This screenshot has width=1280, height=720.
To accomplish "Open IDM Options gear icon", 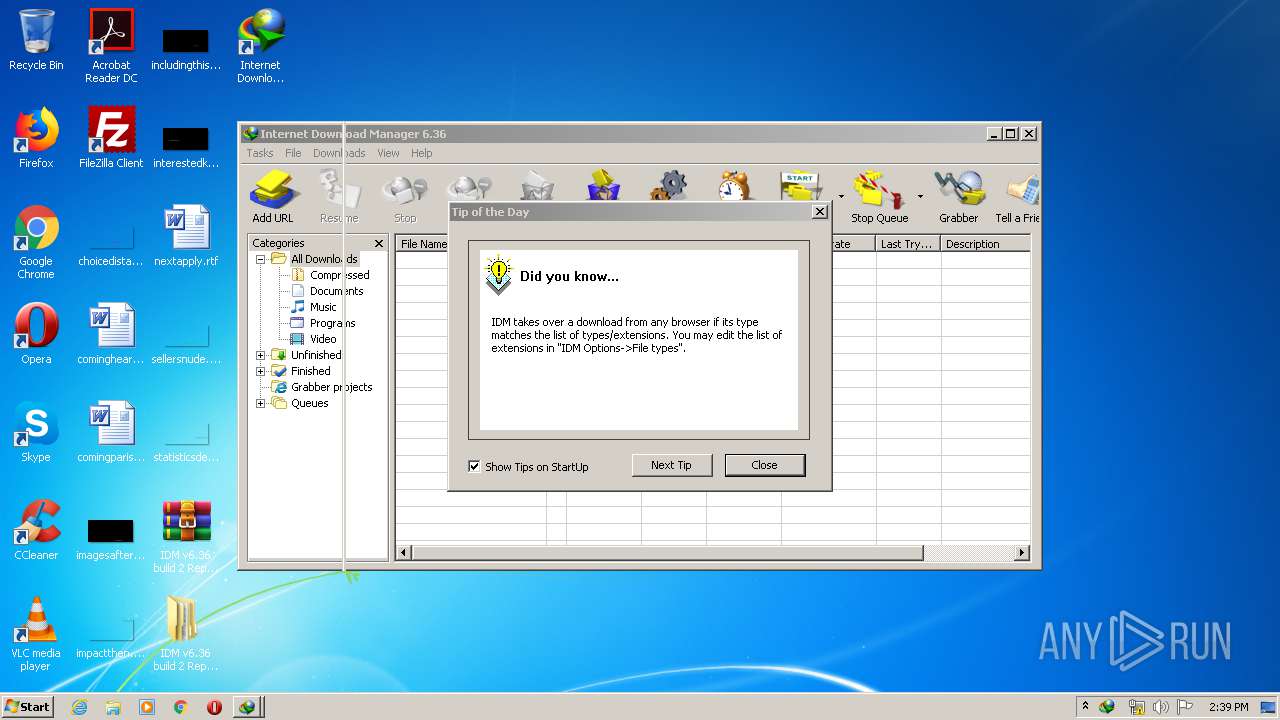I will [x=669, y=186].
